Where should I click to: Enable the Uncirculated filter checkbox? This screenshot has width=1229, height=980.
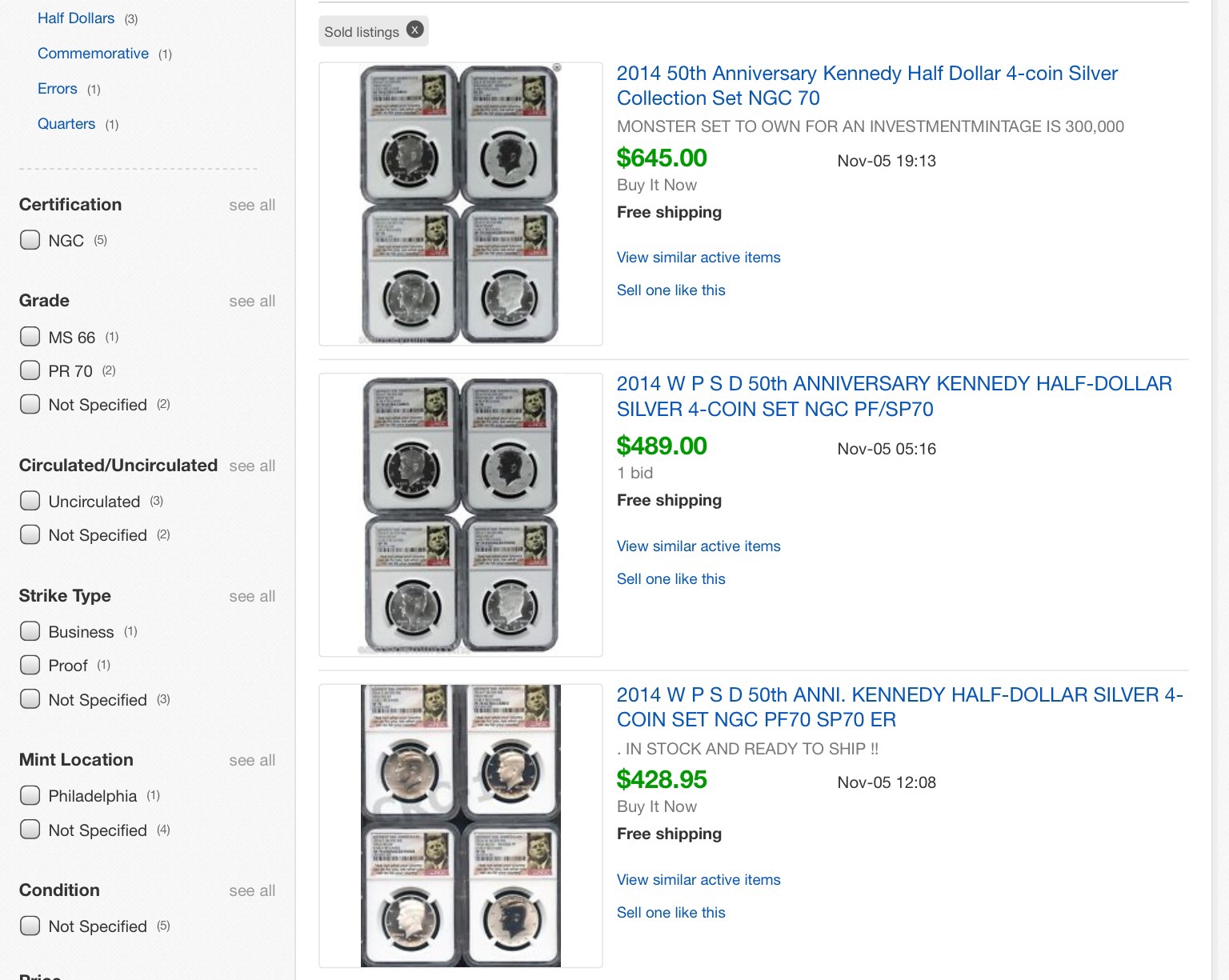pyautogui.click(x=30, y=501)
